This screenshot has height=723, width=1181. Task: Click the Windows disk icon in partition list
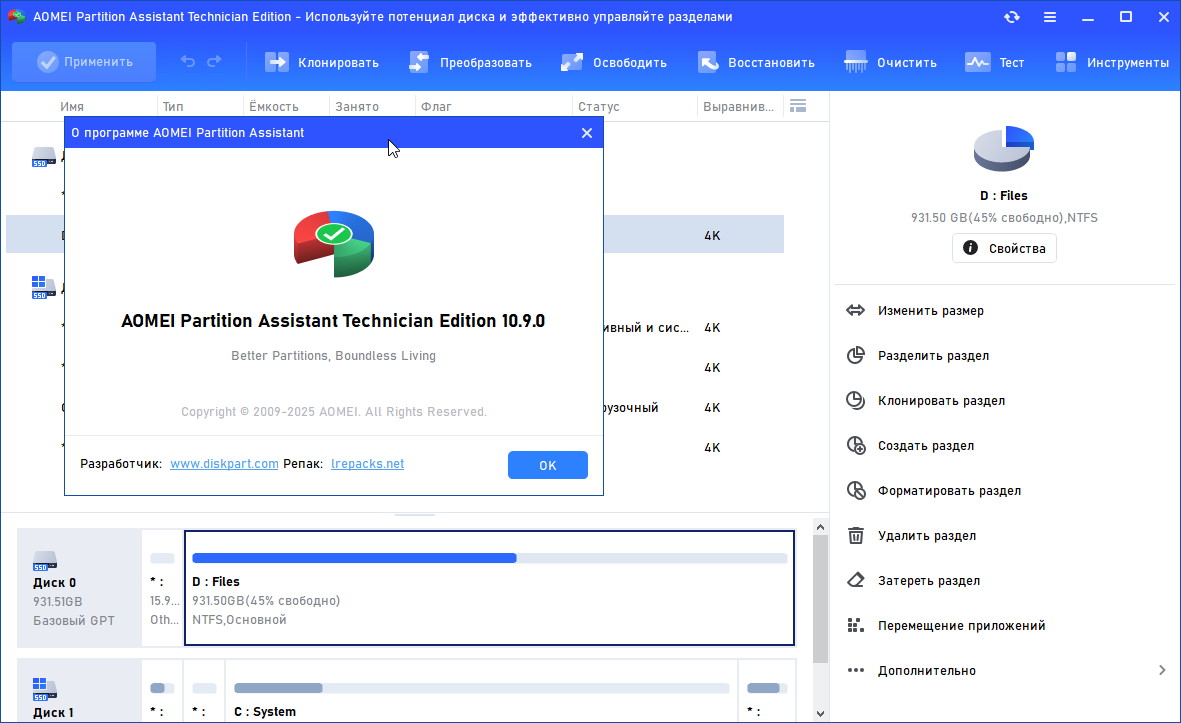[44, 287]
